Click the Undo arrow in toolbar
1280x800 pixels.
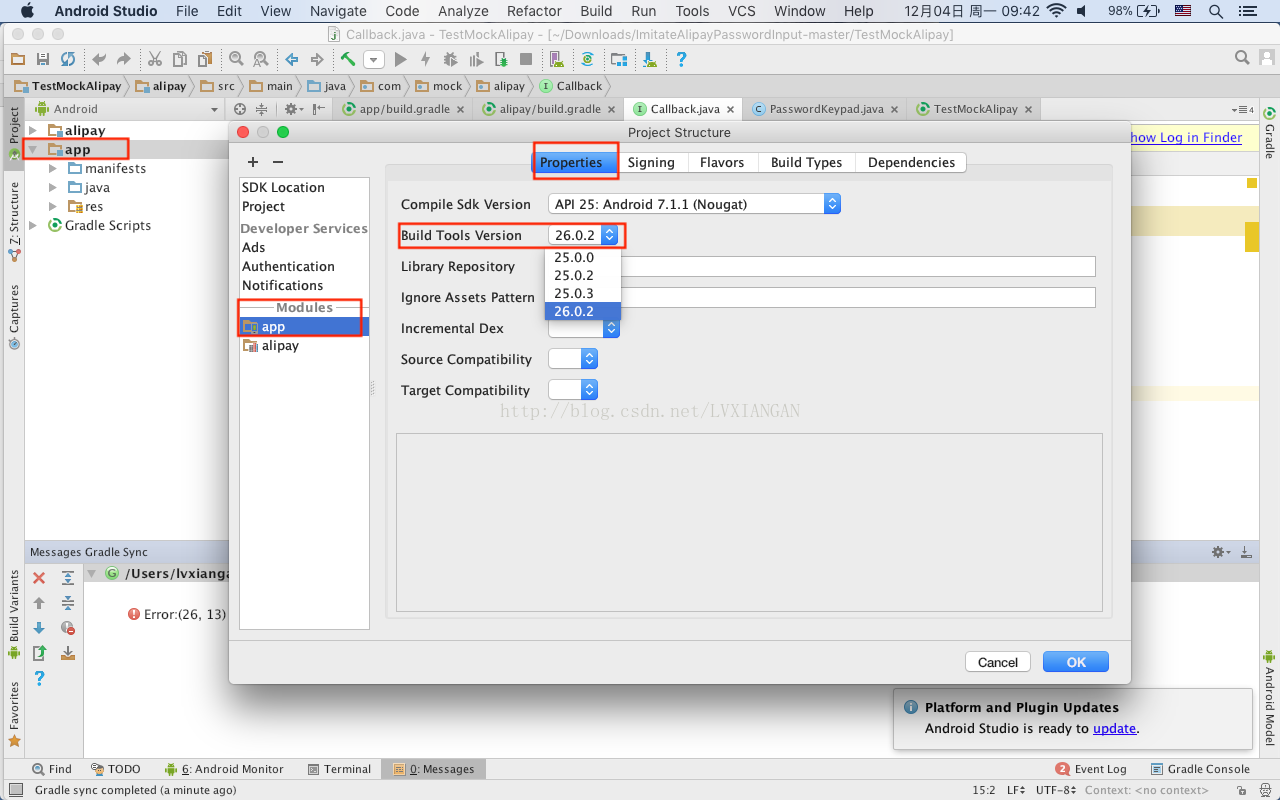coord(99,59)
